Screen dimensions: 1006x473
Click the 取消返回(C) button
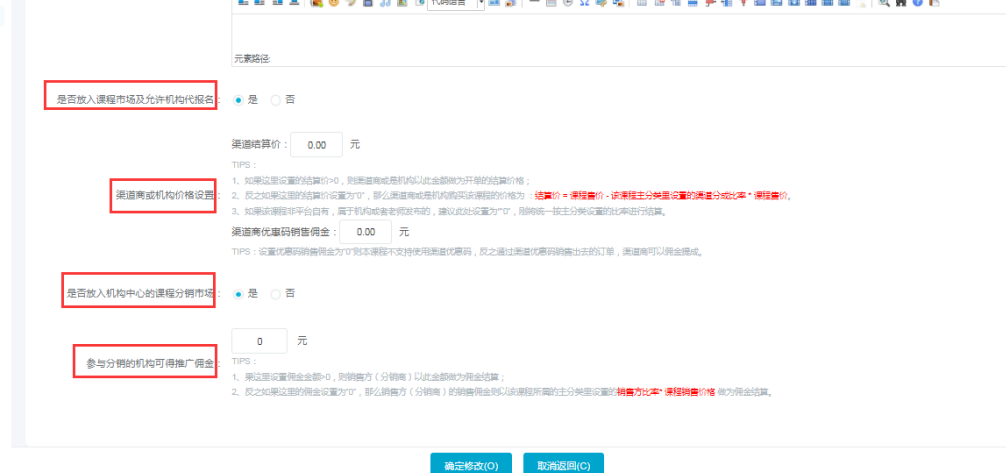(563, 465)
